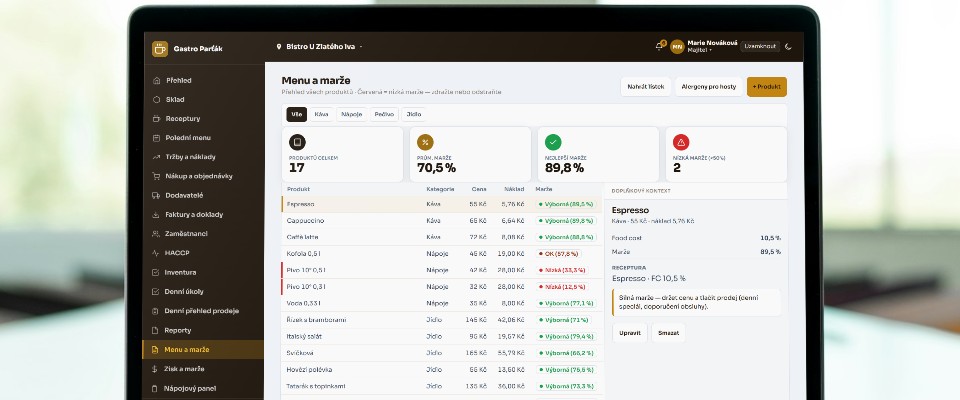Select the Voda 0,33 l row
The height and width of the screenshot is (400, 960).
442,303
